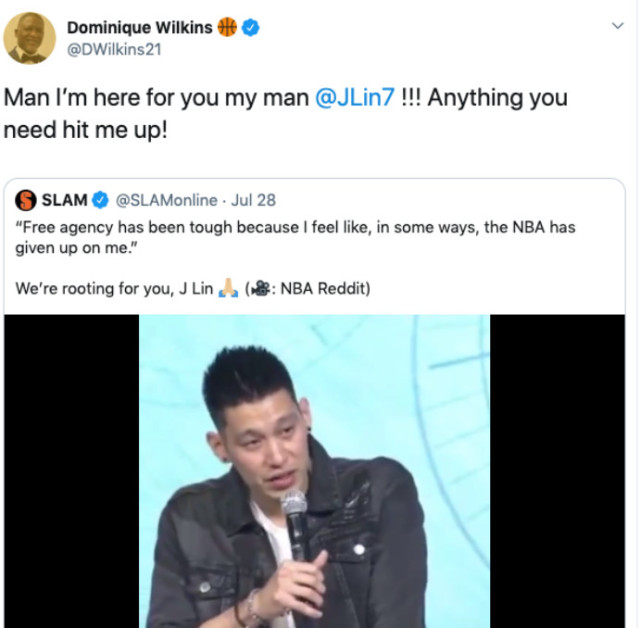The width and height of the screenshot is (641, 628).
Task: Click the basketball emoji beside Wilkins' name
Action: [227, 27]
